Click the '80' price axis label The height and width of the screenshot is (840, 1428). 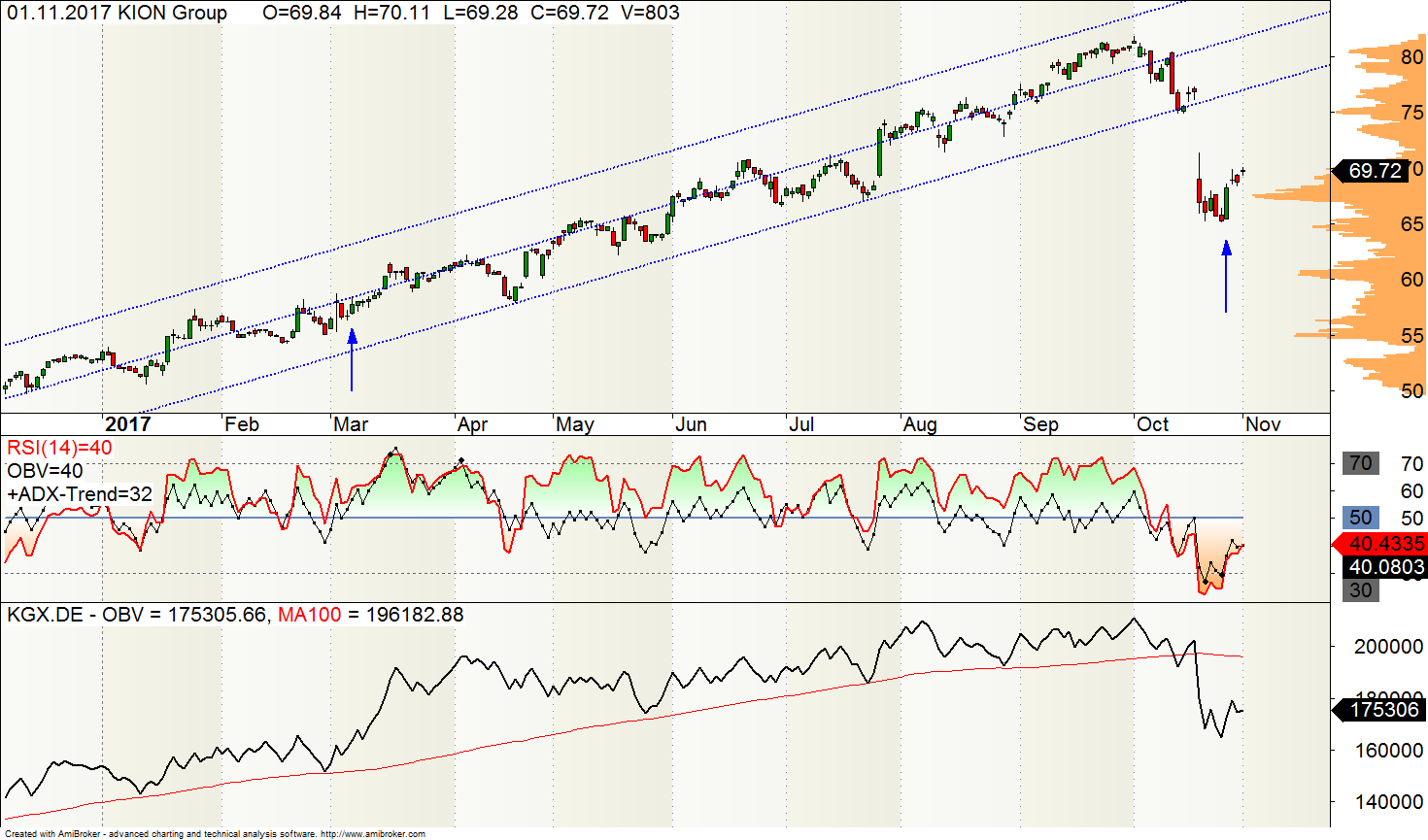point(1411,57)
